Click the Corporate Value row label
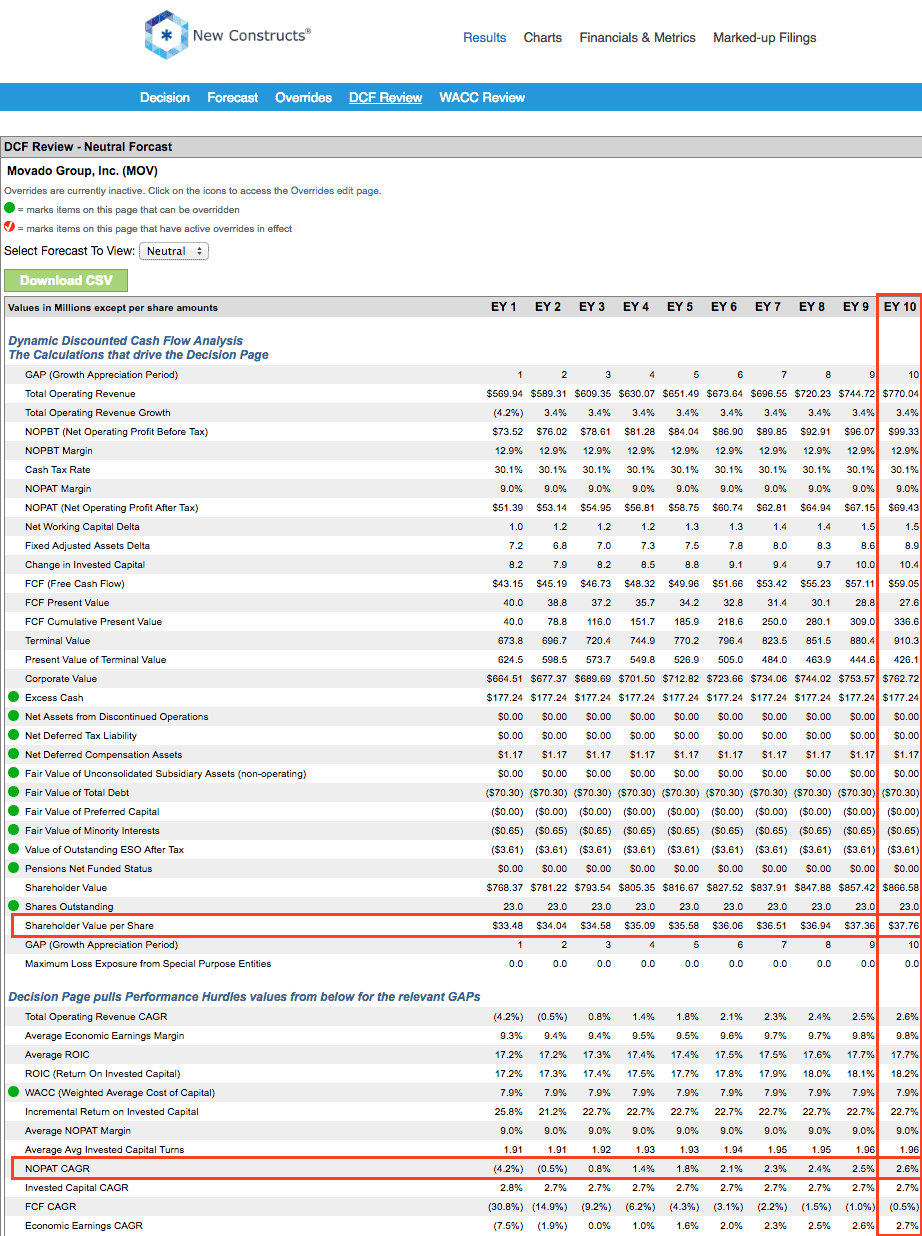This screenshot has width=922, height=1236. (x=59, y=678)
